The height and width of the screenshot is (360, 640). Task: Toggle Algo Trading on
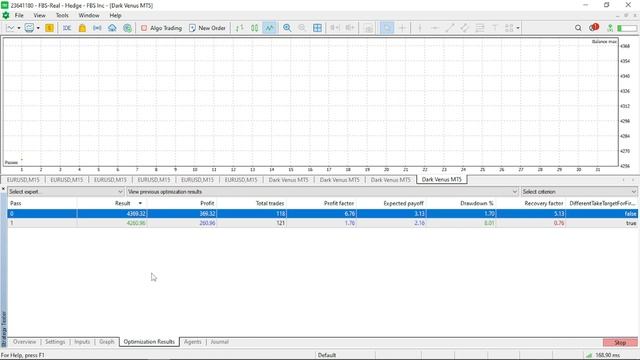click(161, 28)
